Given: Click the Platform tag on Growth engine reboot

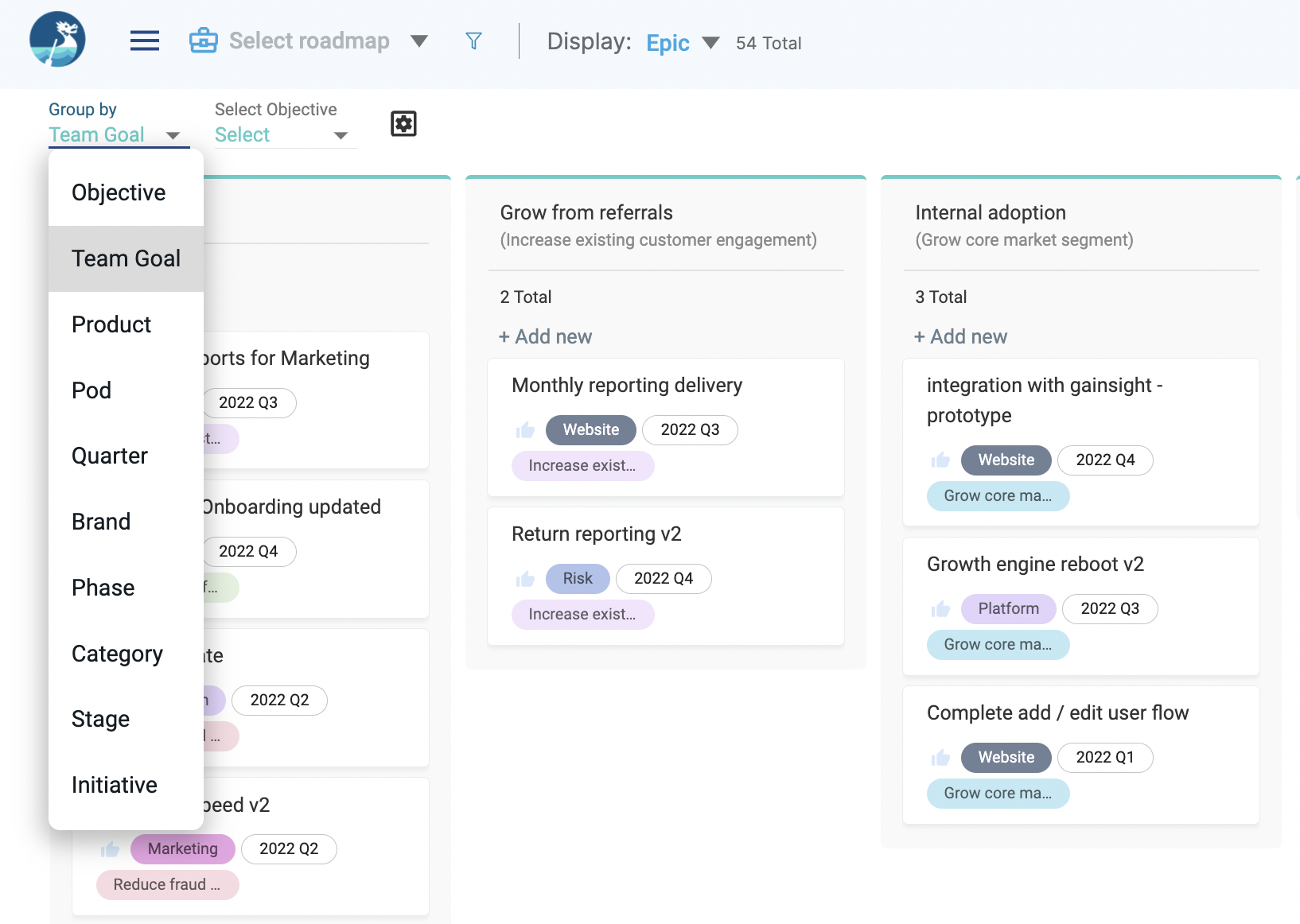Looking at the screenshot, I should click(x=1009, y=609).
